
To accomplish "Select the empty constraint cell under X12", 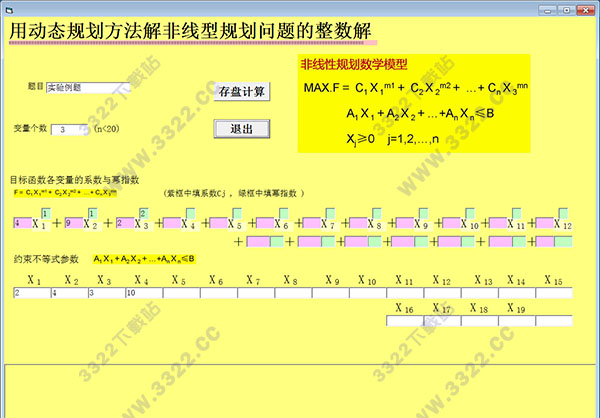I will tap(443, 293).
